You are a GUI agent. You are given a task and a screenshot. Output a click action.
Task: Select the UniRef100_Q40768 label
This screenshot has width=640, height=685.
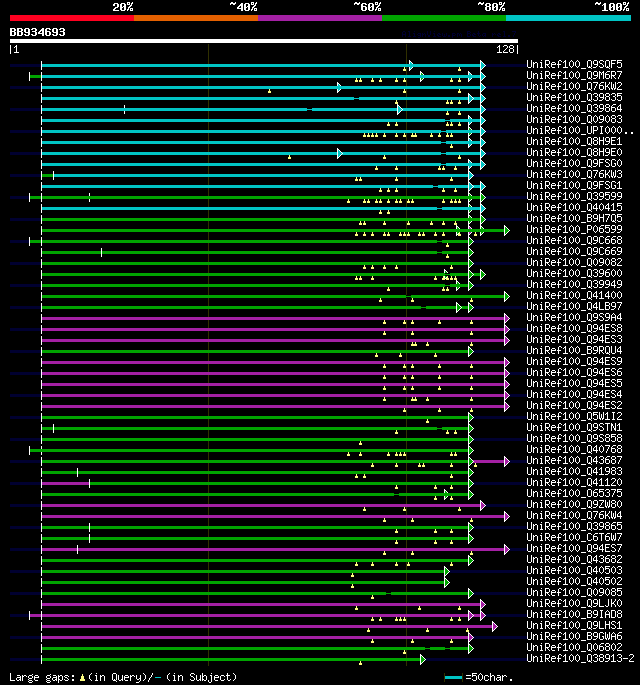coord(574,449)
